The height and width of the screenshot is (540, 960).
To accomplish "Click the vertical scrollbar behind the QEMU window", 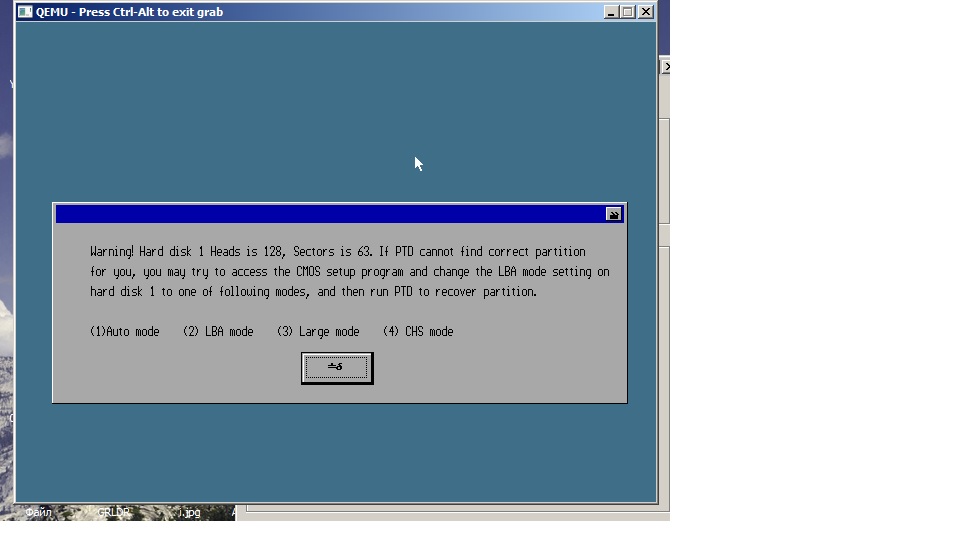I will point(664,300).
